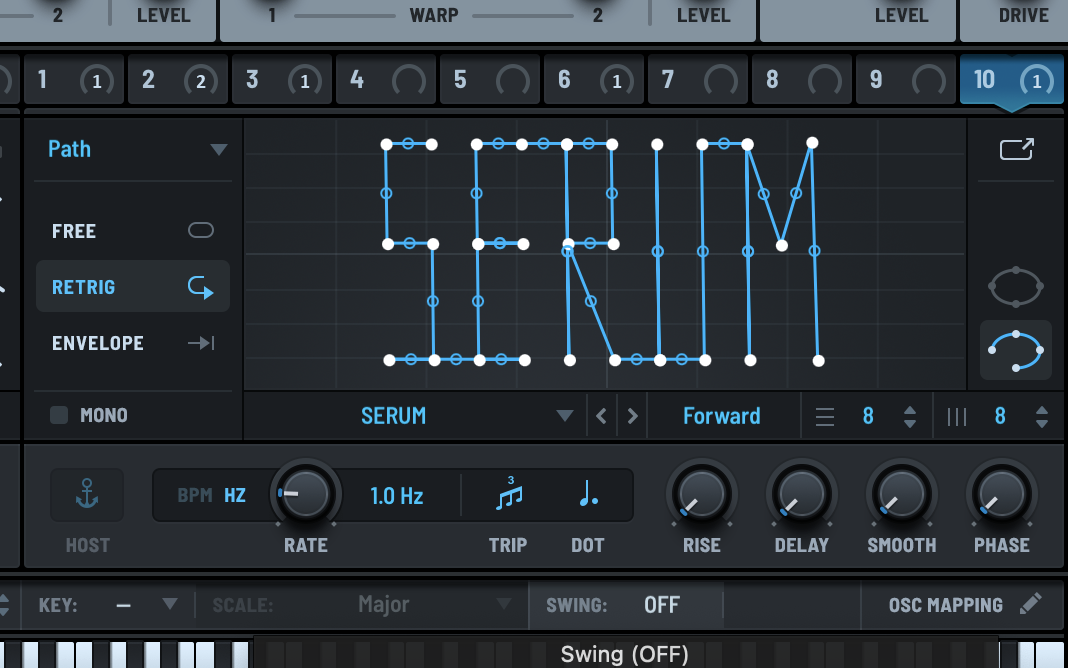
Task: Select LFO tab 8
Action: click(802, 80)
